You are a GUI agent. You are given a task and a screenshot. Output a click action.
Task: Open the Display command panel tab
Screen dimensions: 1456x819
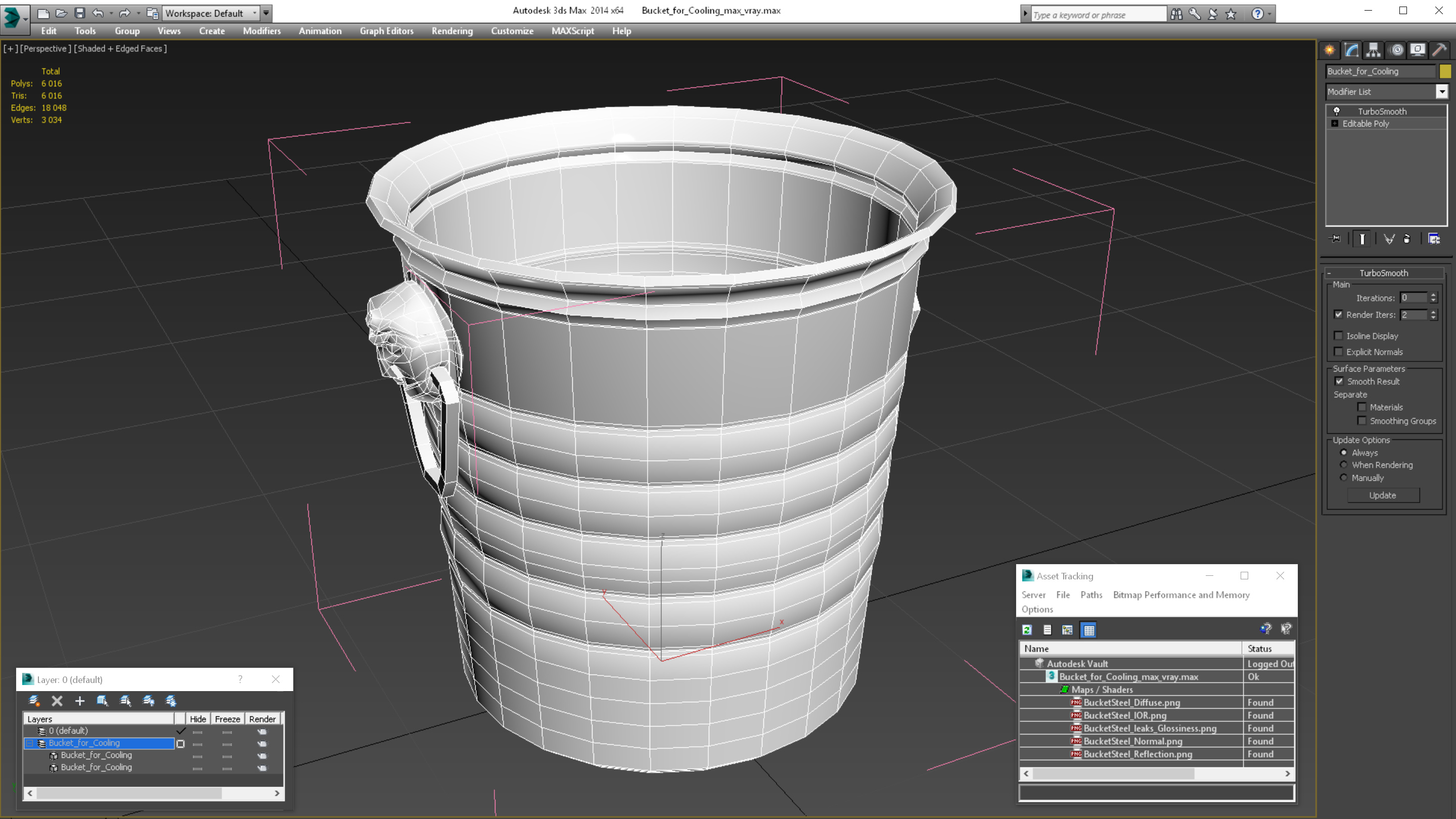[x=1418, y=51]
